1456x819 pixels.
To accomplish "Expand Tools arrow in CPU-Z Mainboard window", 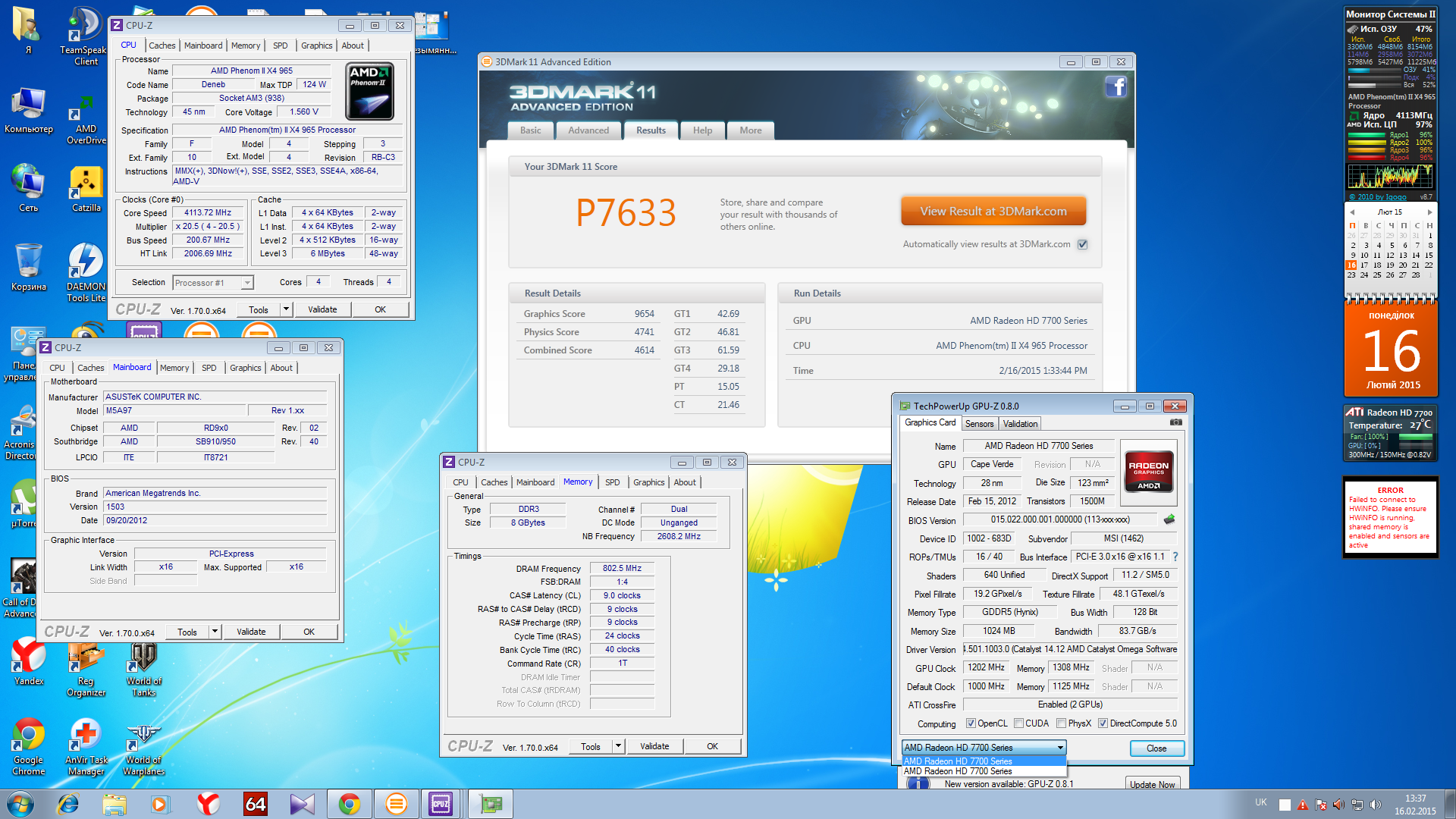I will coord(215,632).
